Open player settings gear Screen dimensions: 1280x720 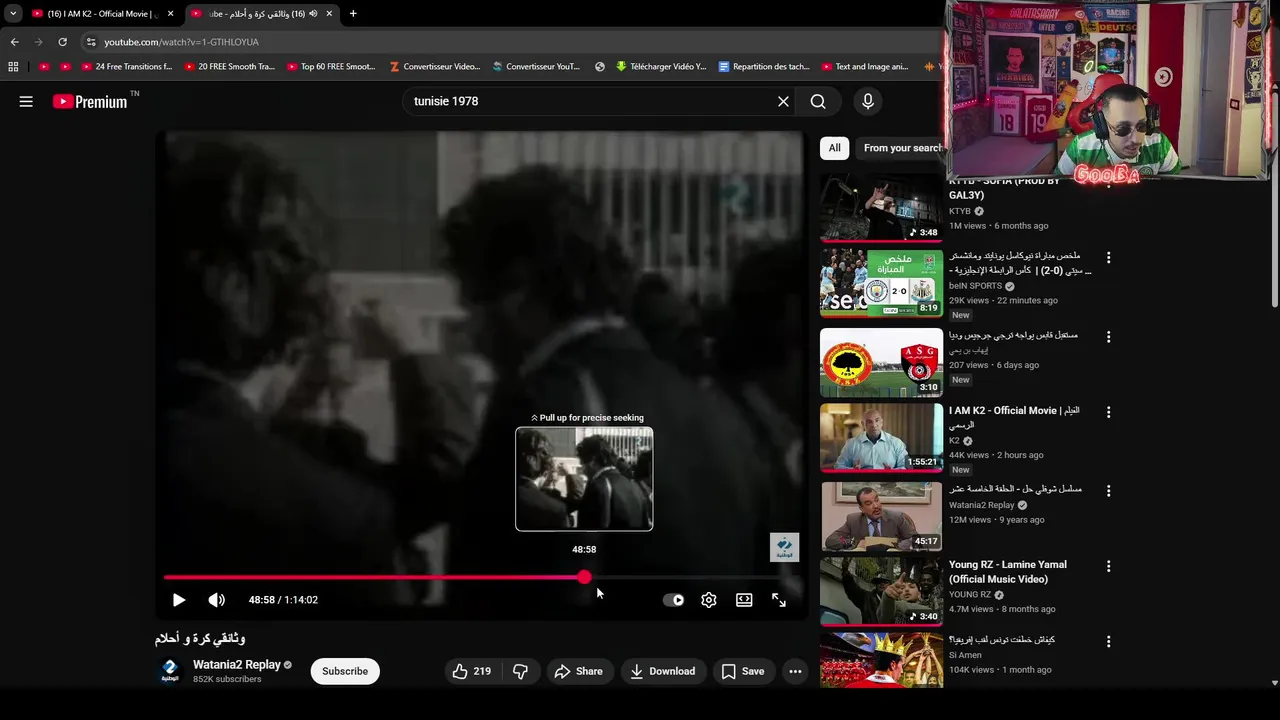pos(708,600)
